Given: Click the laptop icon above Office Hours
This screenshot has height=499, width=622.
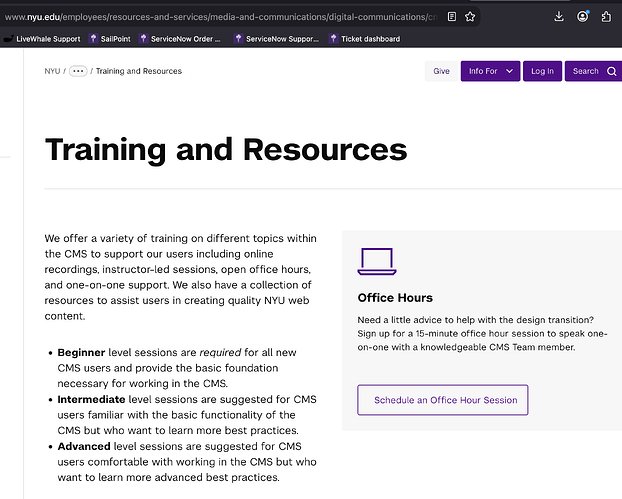Looking at the screenshot, I should (x=377, y=261).
